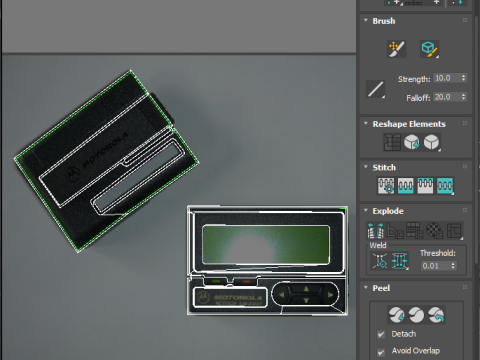Image resolution: width=480 pixels, height=360 pixels.
Task: Click Stitch To Source icon, teal top edge
Action: point(425,186)
